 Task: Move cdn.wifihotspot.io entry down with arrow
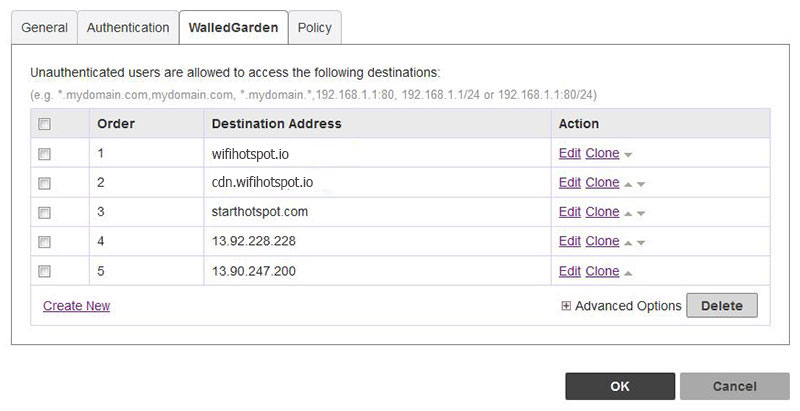coord(641,184)
